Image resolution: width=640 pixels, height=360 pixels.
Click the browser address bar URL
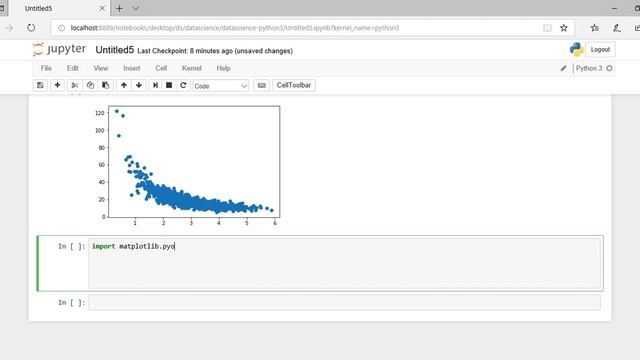point(235,28)
